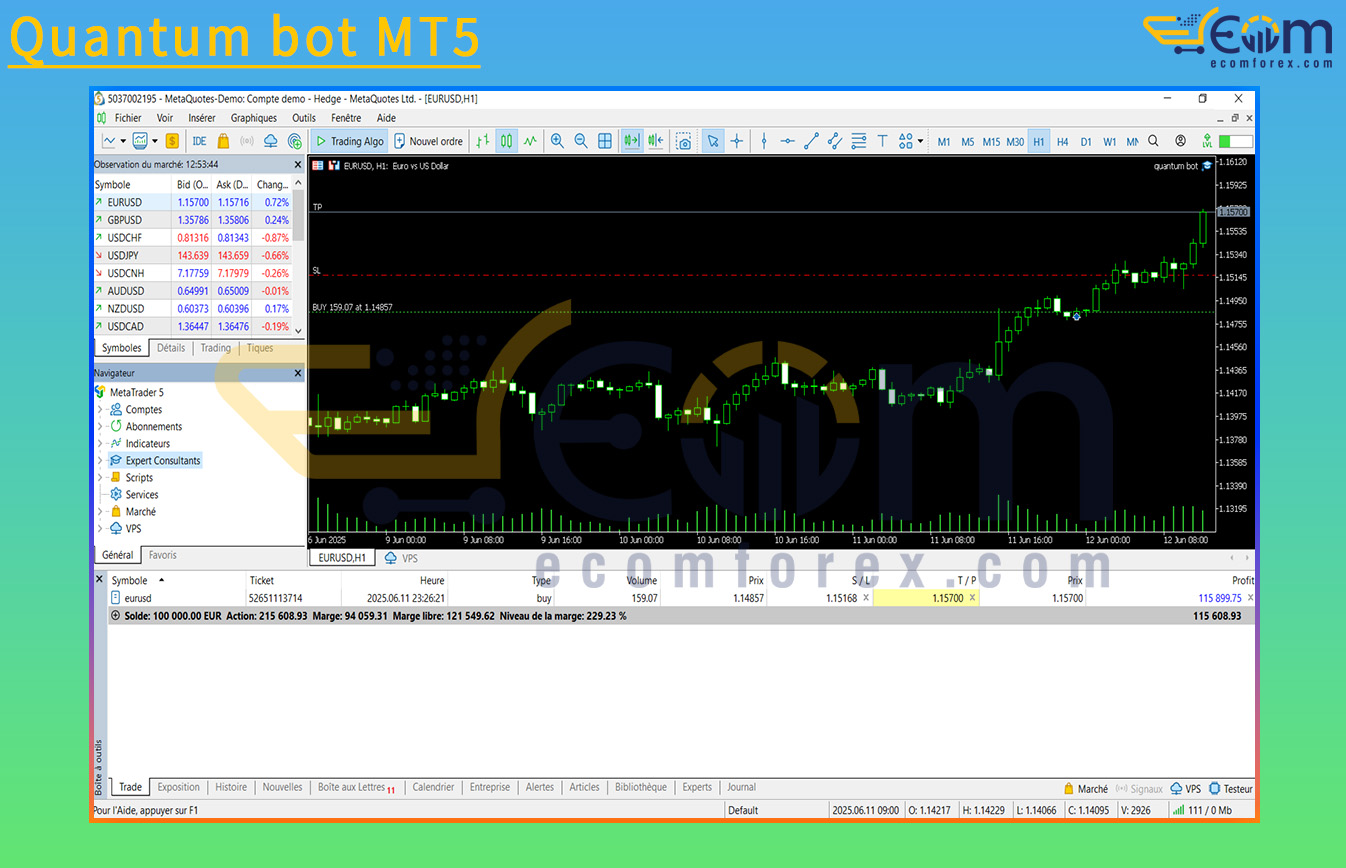
Task: Select the trendline drawing tool
Action: [x=812, y=141]
